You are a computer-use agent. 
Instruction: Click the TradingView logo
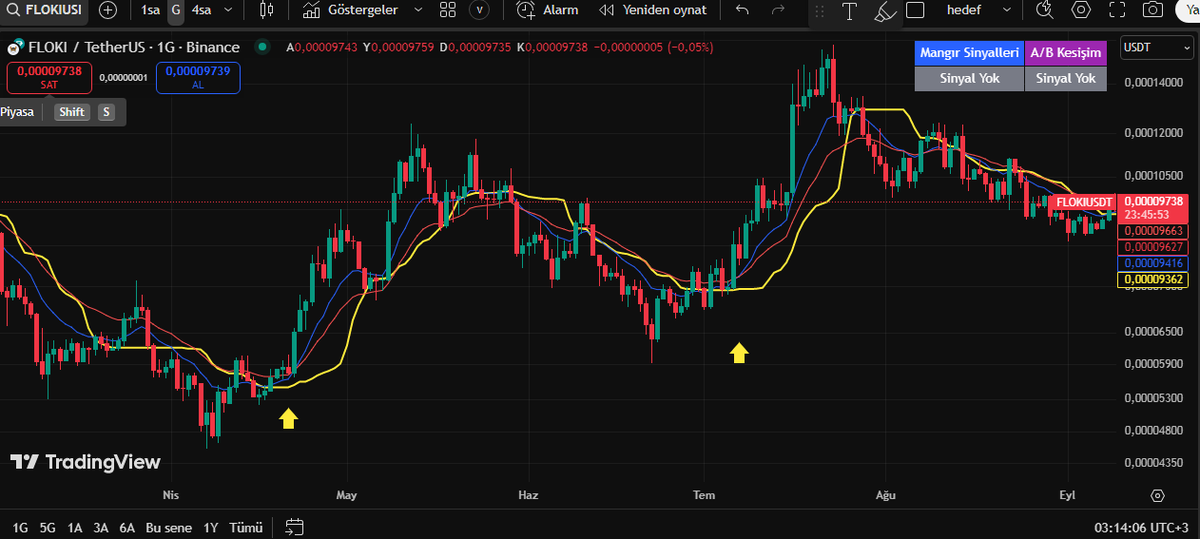coord(85,462)
